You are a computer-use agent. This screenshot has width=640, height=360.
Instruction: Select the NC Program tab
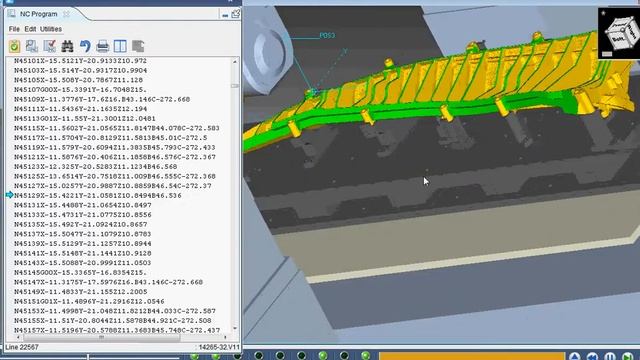[39, 14]
